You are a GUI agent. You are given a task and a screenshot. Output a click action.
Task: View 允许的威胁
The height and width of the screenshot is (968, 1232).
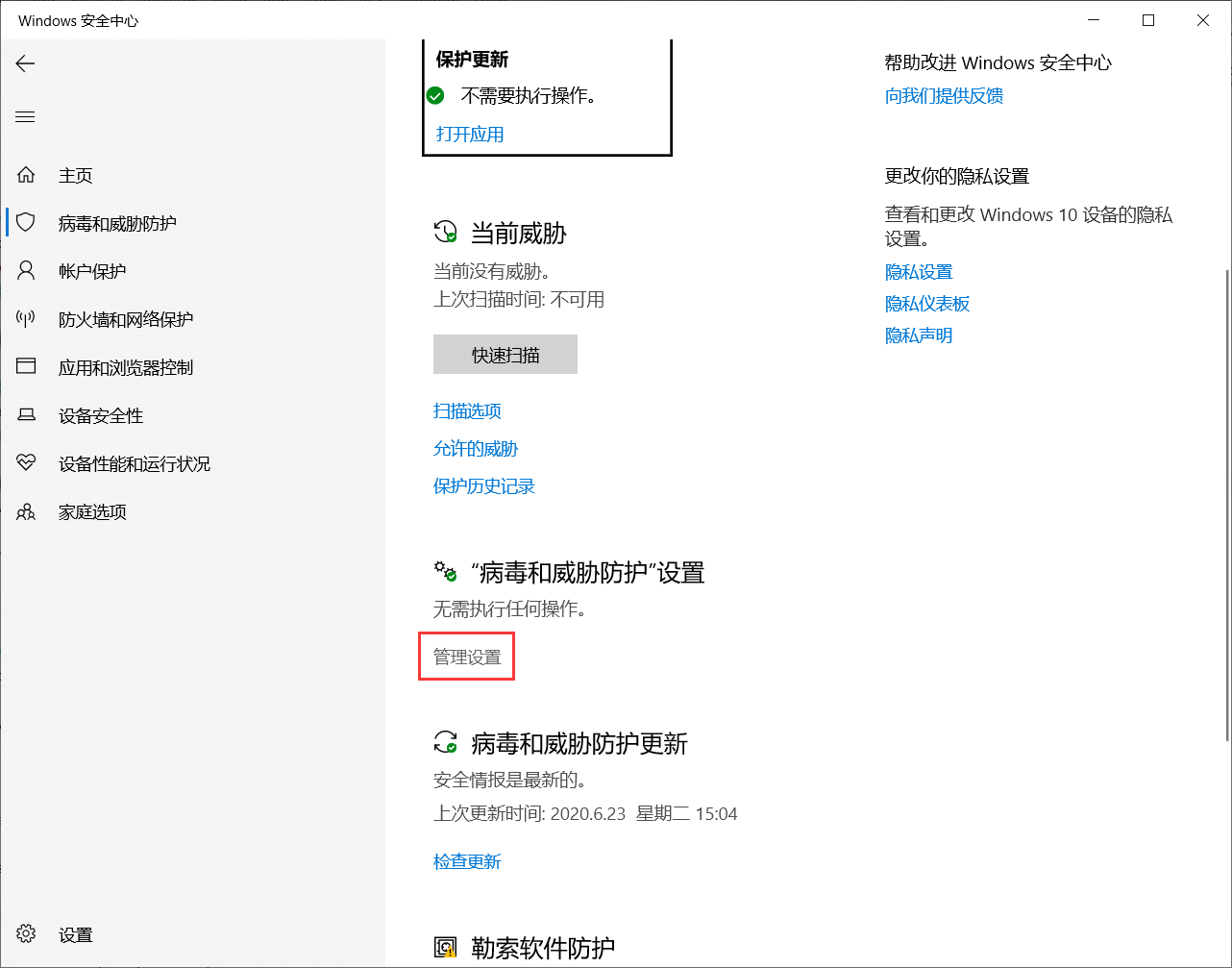476,448
